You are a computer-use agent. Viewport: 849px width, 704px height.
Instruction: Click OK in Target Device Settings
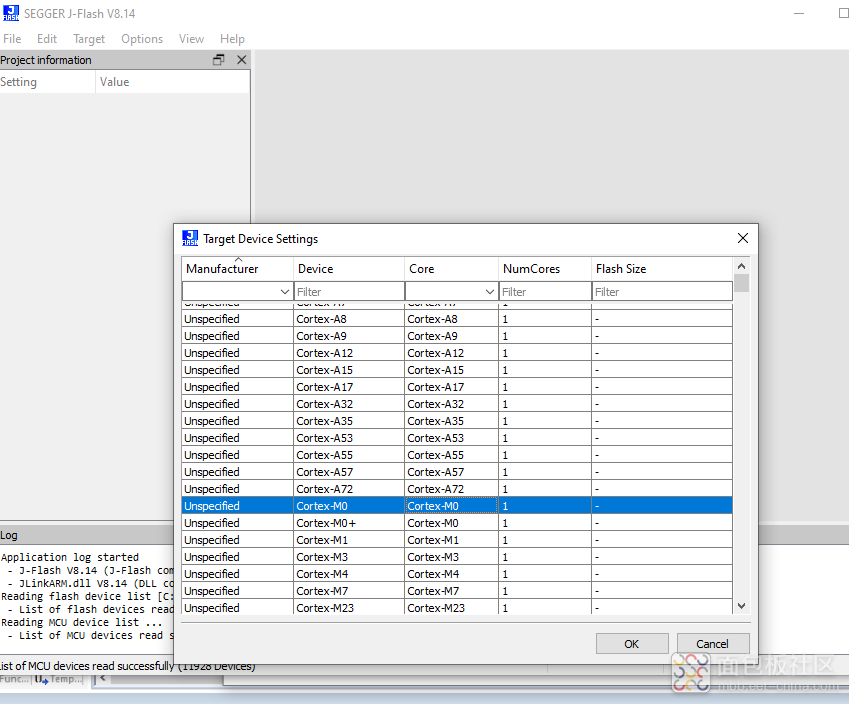pyautogui.click(x=632, y=644)
